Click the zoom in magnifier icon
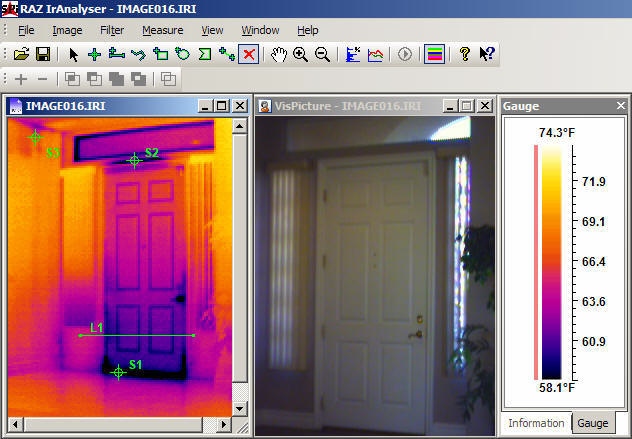Viewport: 632px width, 439px height. click(x=301, y=54)
